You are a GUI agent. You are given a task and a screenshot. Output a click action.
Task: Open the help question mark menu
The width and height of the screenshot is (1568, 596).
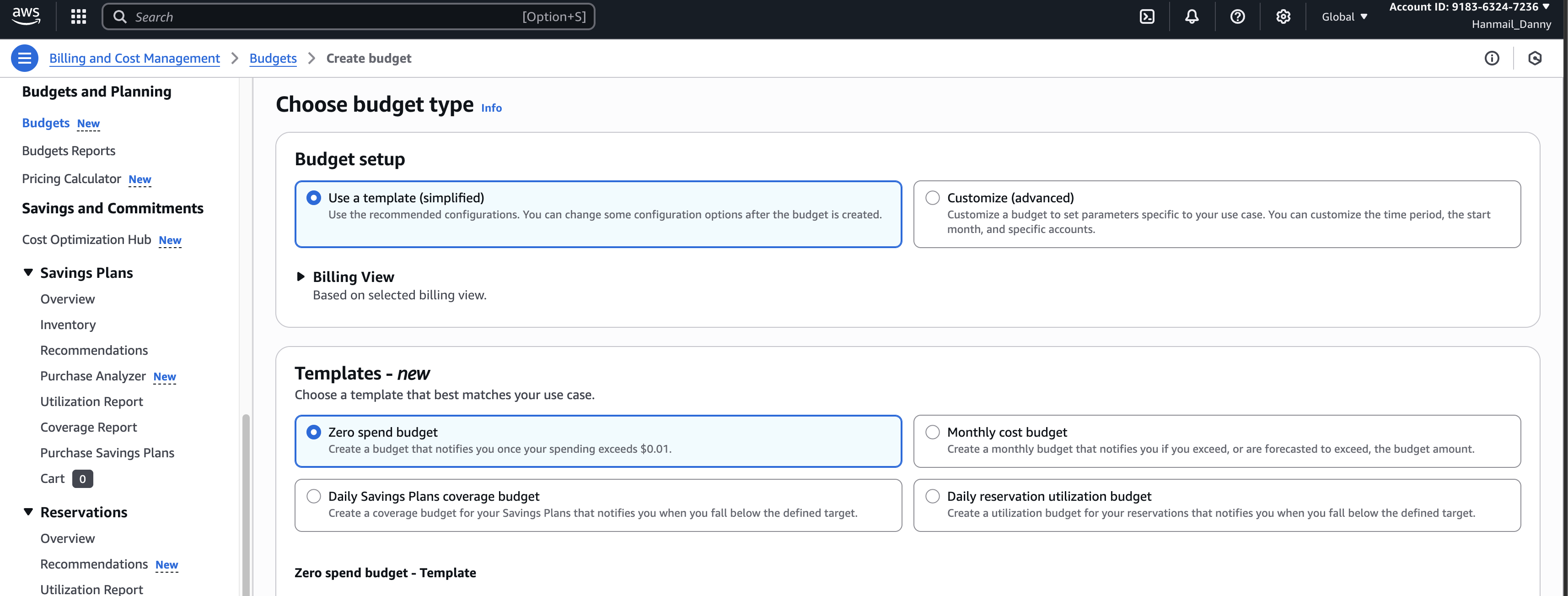(1237, 16)
